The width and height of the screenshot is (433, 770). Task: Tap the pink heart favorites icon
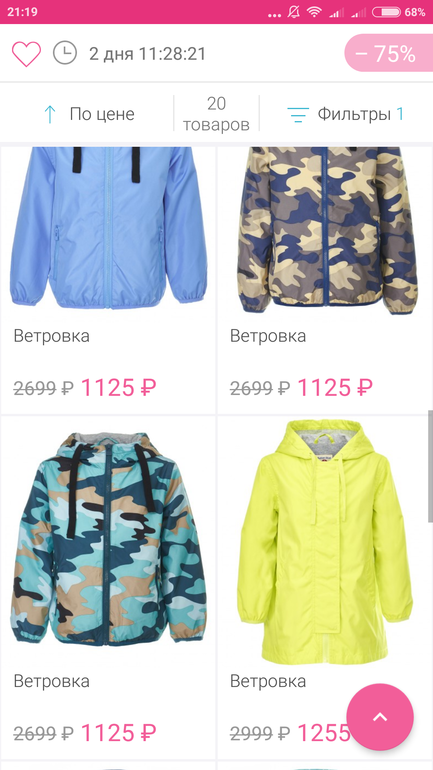pos(27,54)
